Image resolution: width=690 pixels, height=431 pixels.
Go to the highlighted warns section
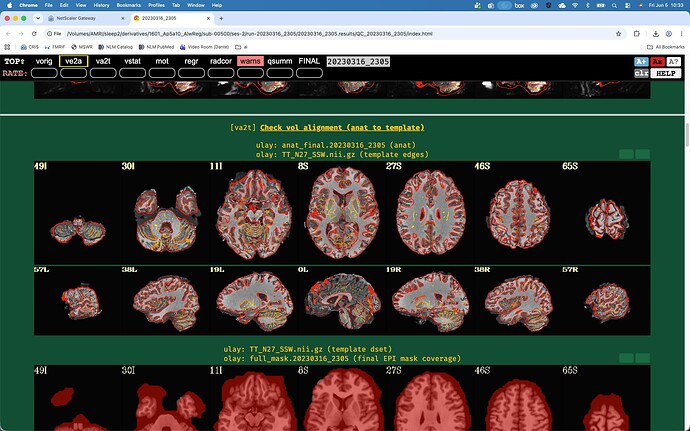point(250,61)
